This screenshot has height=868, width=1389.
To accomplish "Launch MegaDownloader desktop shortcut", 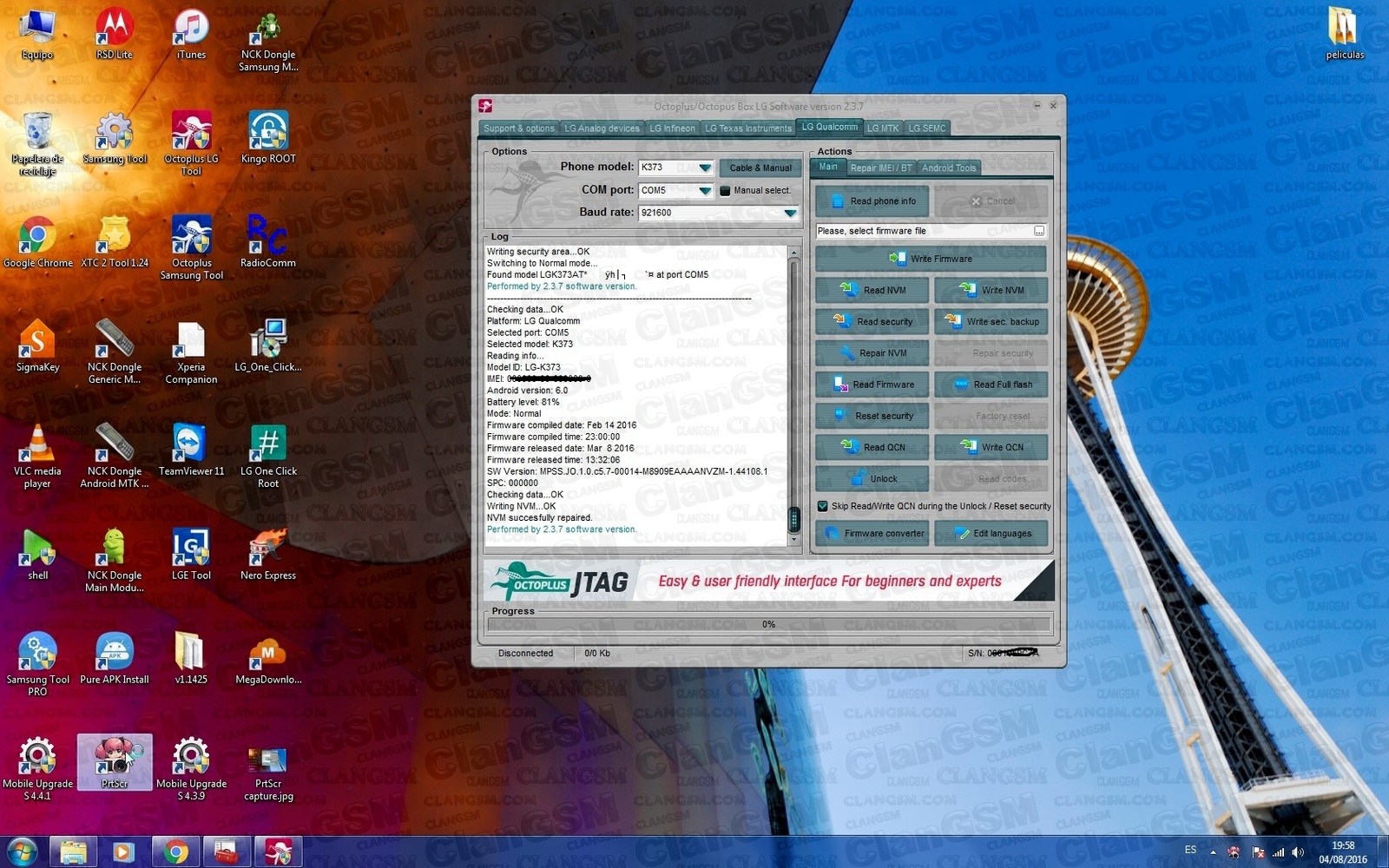I will tap(268, 660).
